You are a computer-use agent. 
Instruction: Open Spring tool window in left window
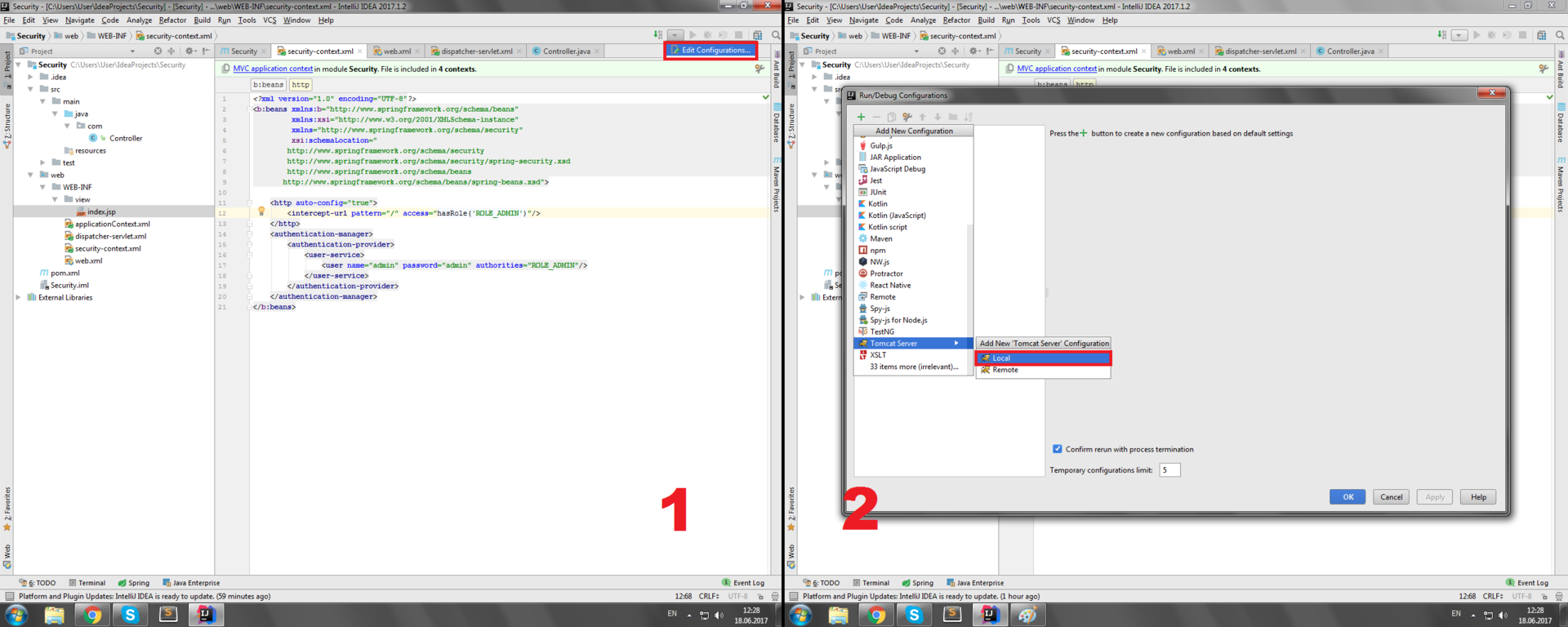[134, 583]
